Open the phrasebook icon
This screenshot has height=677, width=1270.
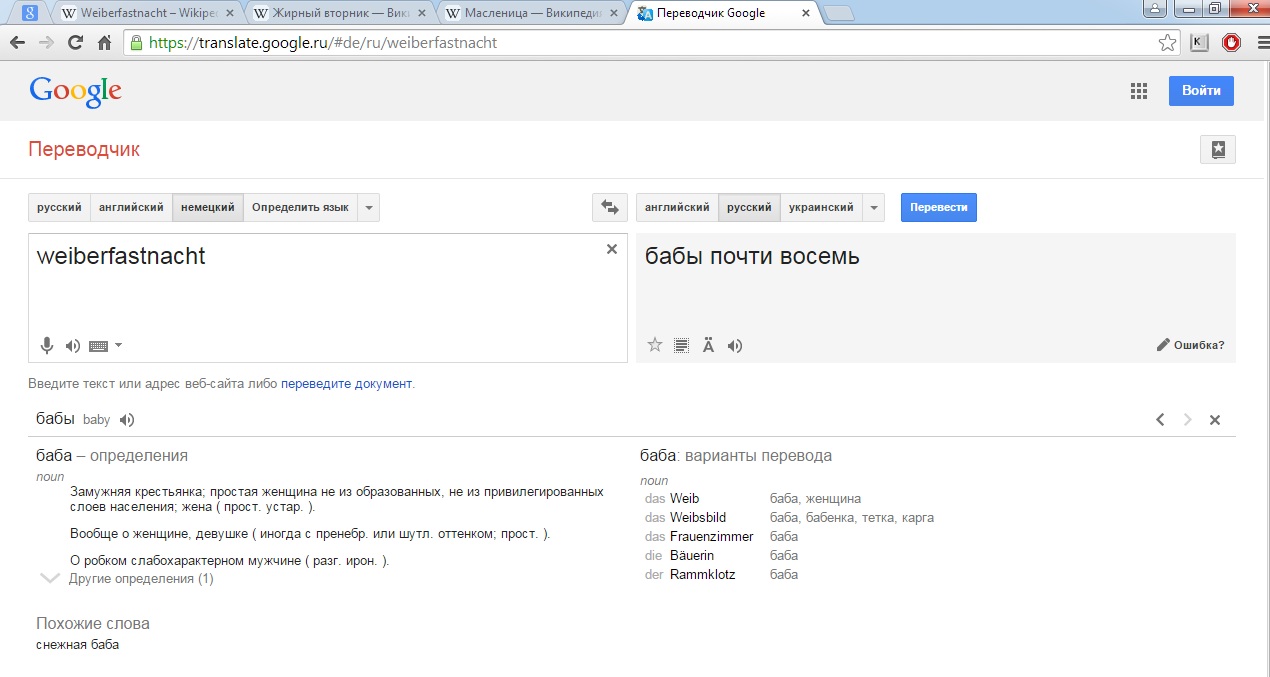[1218, 150]
